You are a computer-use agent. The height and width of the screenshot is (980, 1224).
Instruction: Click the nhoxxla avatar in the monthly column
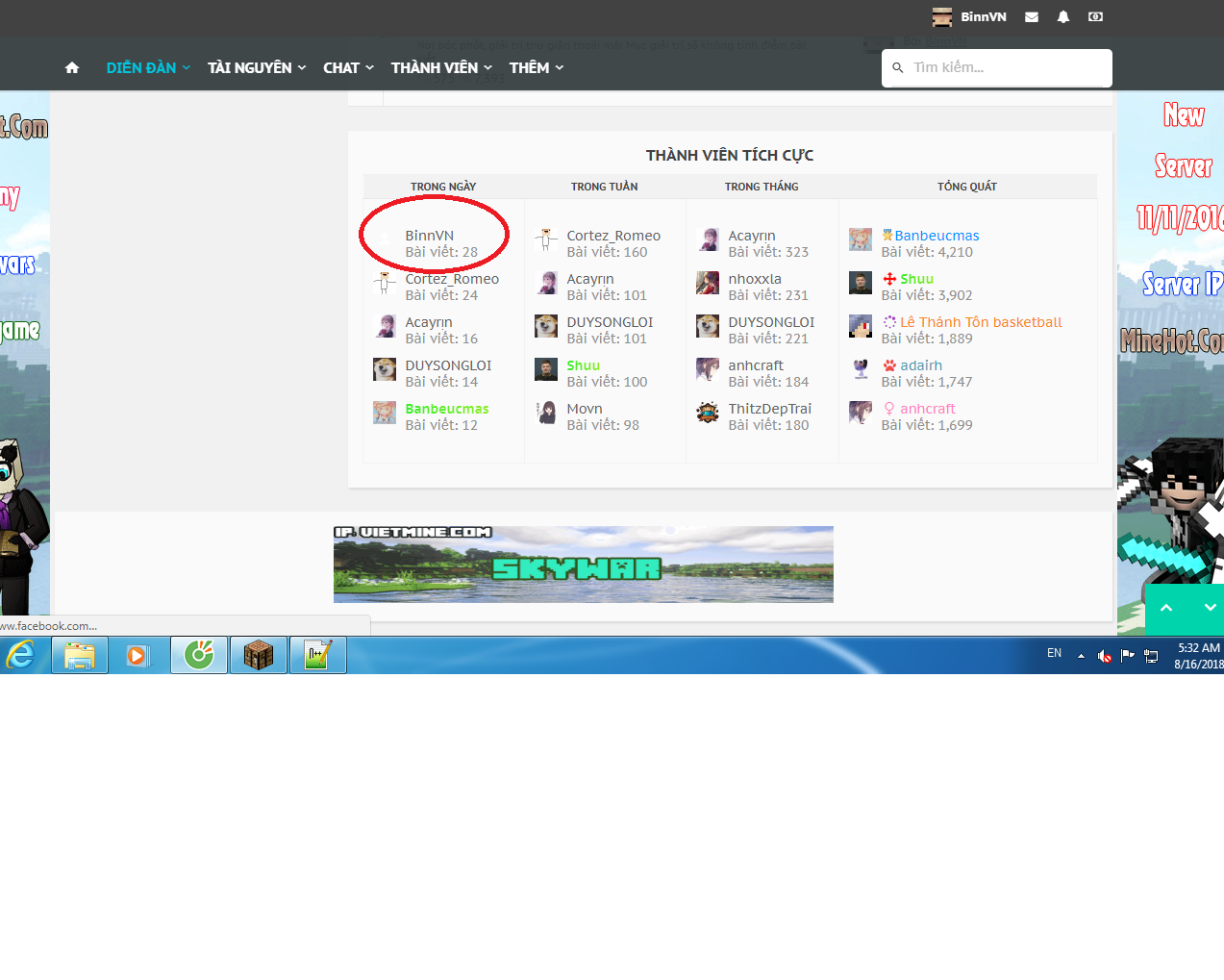(x=708, y=283)
